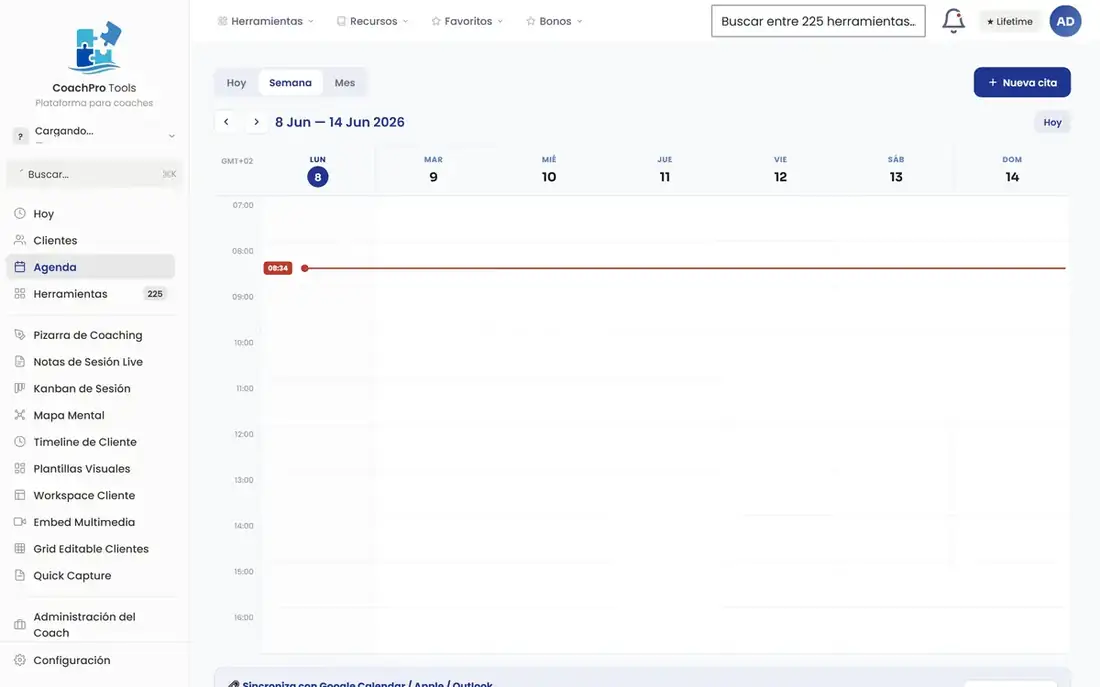This screenshot has width=1100, height=687.
Task: Click the CoachPro Tools puzzle logo
Action: coord(95,47)
